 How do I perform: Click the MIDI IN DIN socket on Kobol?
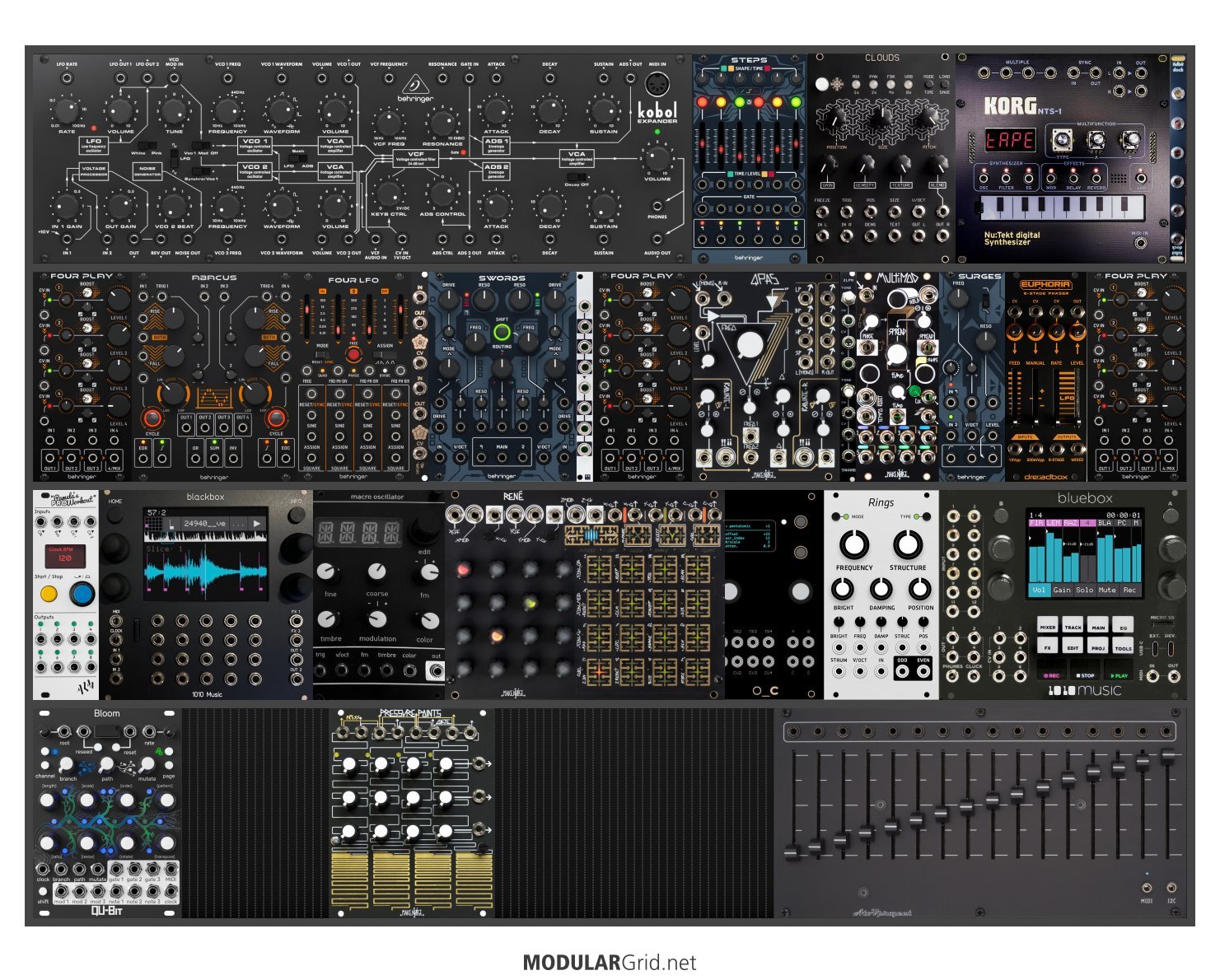click(657, 86)
